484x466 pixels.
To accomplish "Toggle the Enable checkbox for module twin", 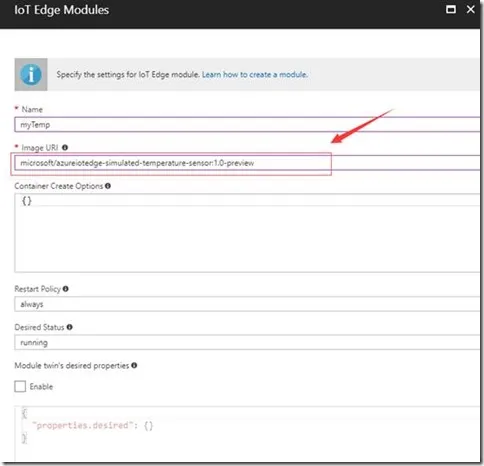I will click(x=20, y=386).
